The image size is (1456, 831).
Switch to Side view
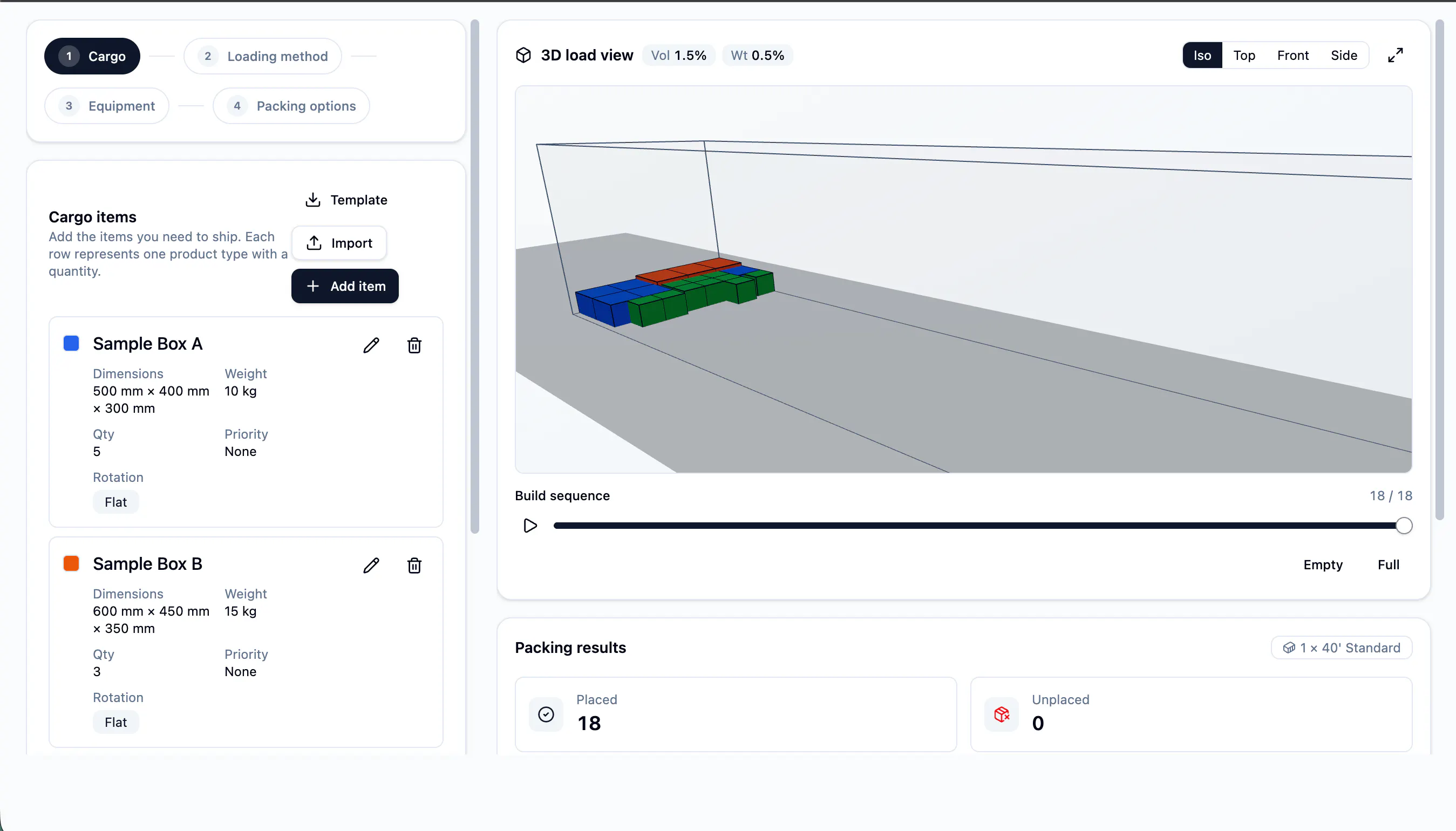1344,56
